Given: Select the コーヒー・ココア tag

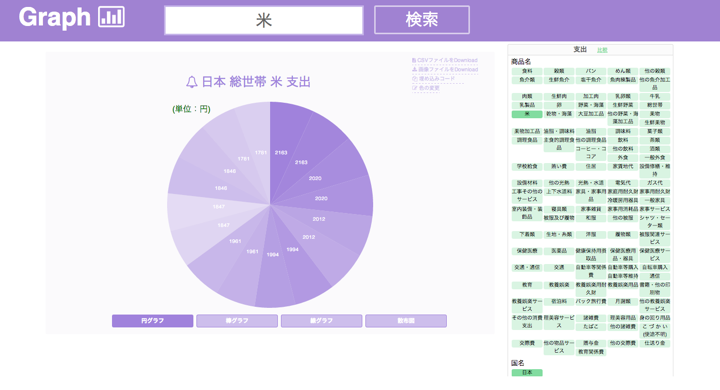Looking at the screenshot, I should click(591, 153).
